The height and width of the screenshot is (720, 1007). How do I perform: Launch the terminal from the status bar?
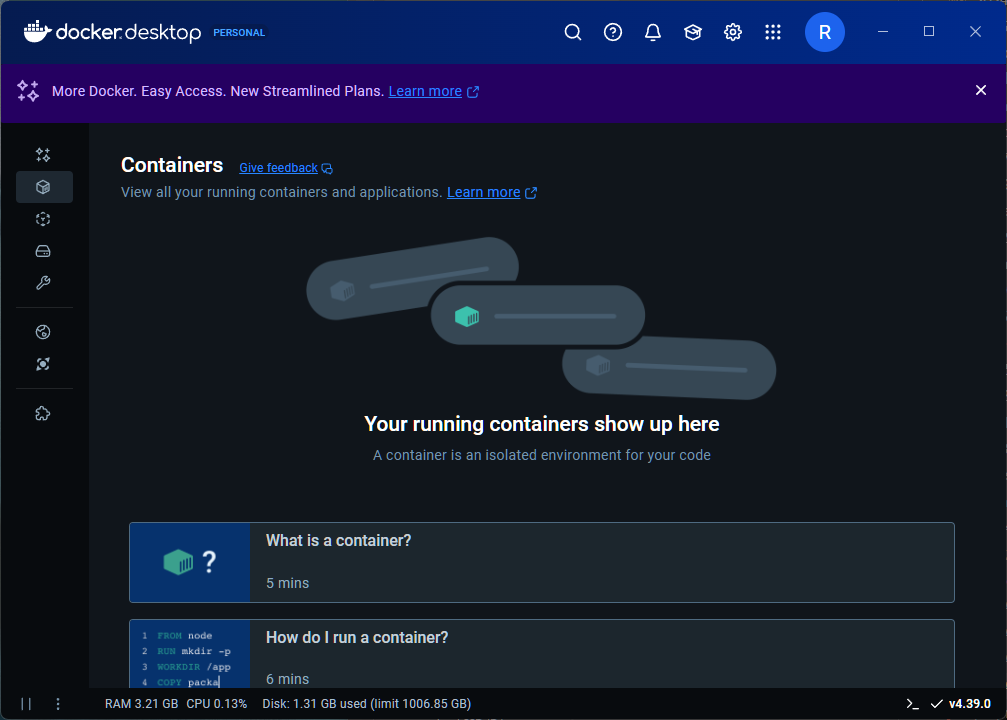pos(912,703)
